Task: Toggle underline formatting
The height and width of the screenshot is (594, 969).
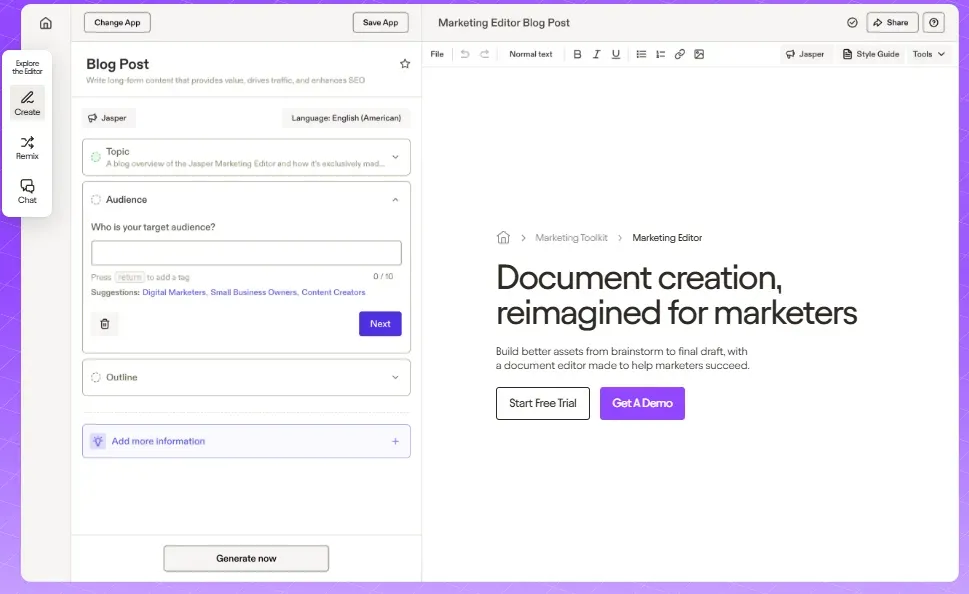Action: coord(616,54)
